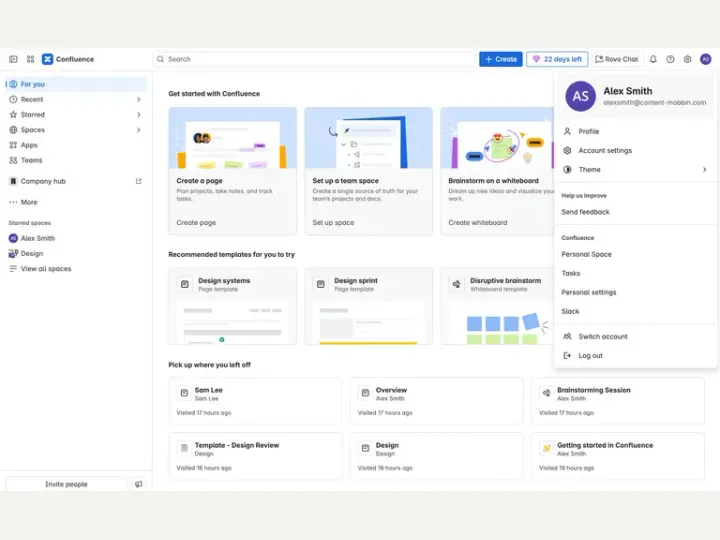Open the help question mark icon
The image size is (720, 540).
(670, 59)
